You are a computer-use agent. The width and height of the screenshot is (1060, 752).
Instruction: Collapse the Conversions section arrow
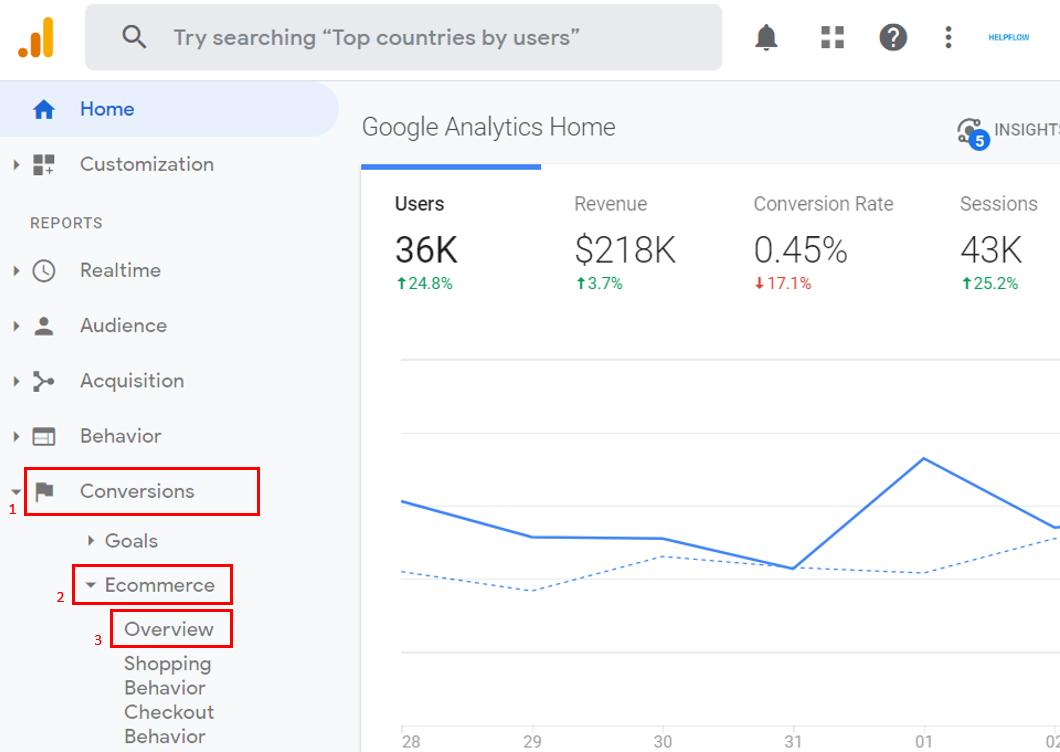[16, 492]
